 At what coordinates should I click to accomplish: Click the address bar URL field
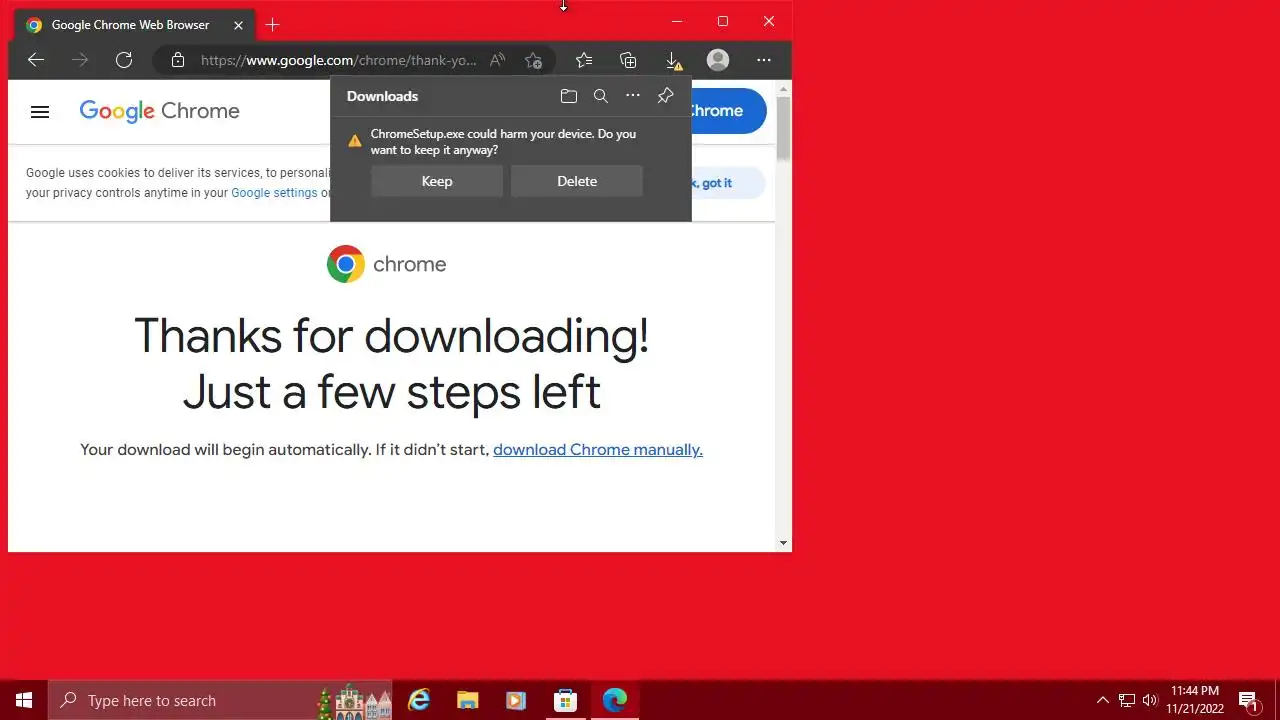coord(338,60)
